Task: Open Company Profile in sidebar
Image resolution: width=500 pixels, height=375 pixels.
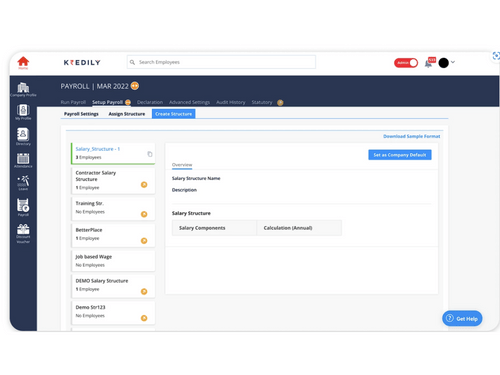Action: [23, 89]
